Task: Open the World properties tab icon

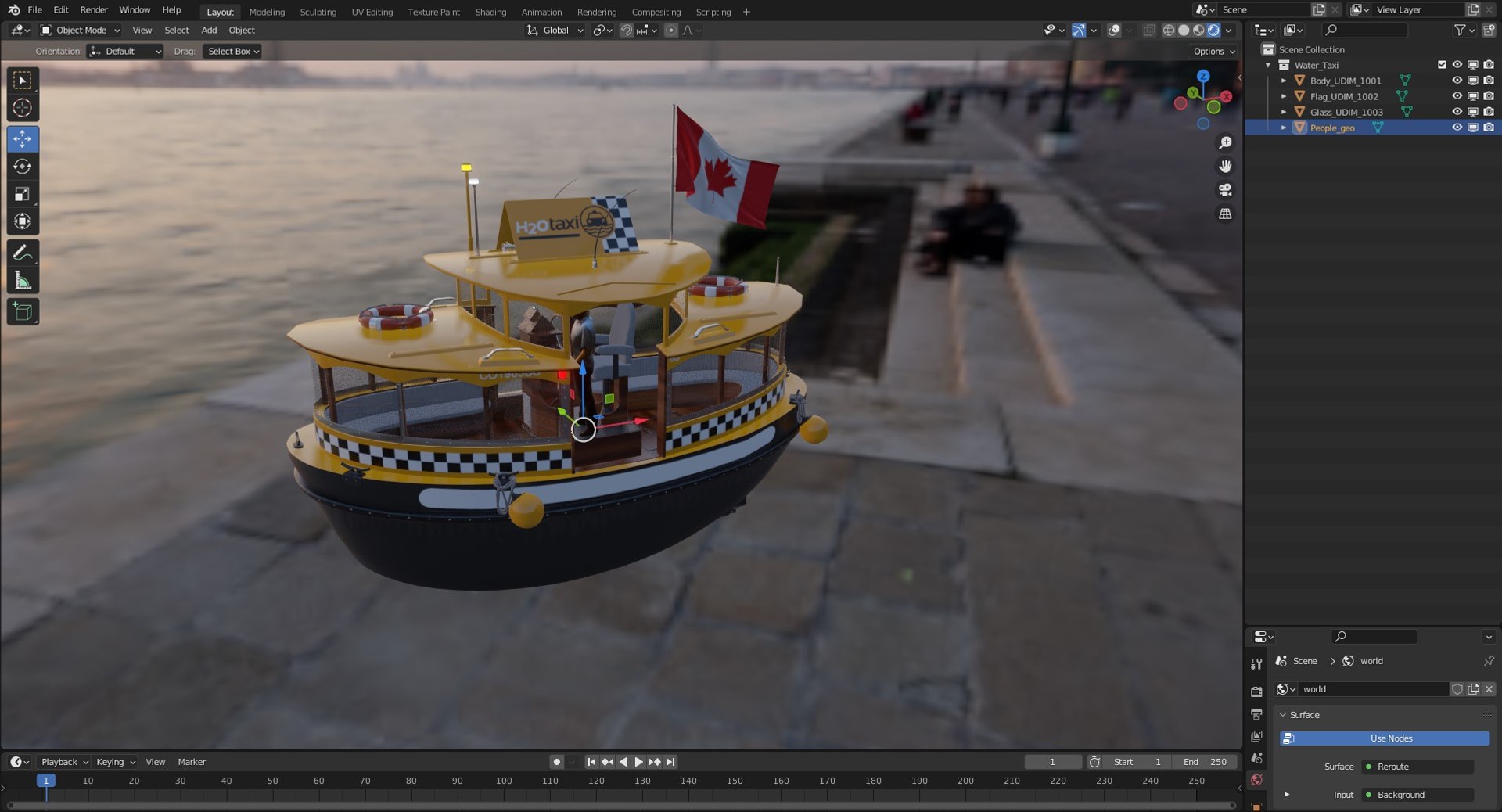Action: (1256, 780)
